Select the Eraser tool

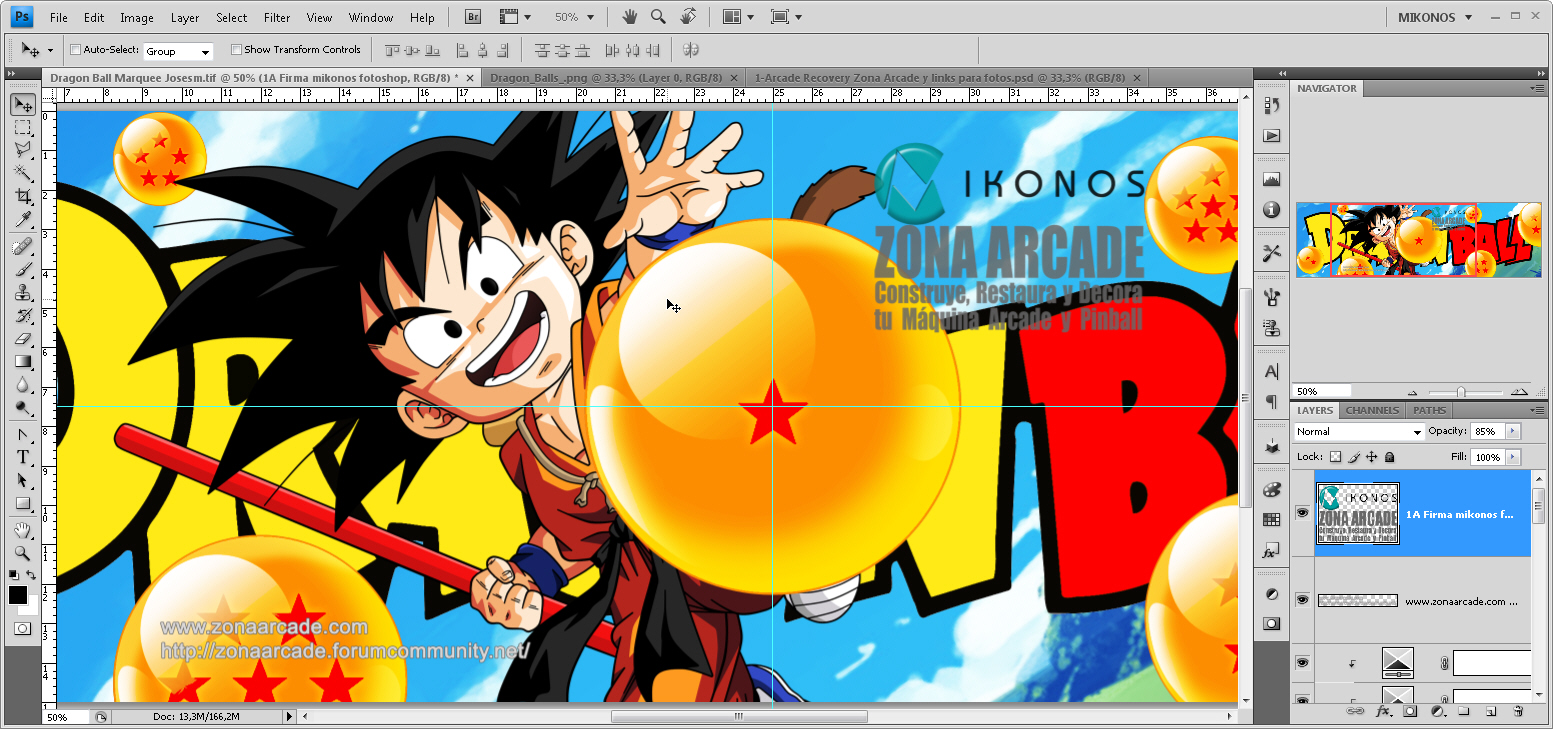[23, 338]
